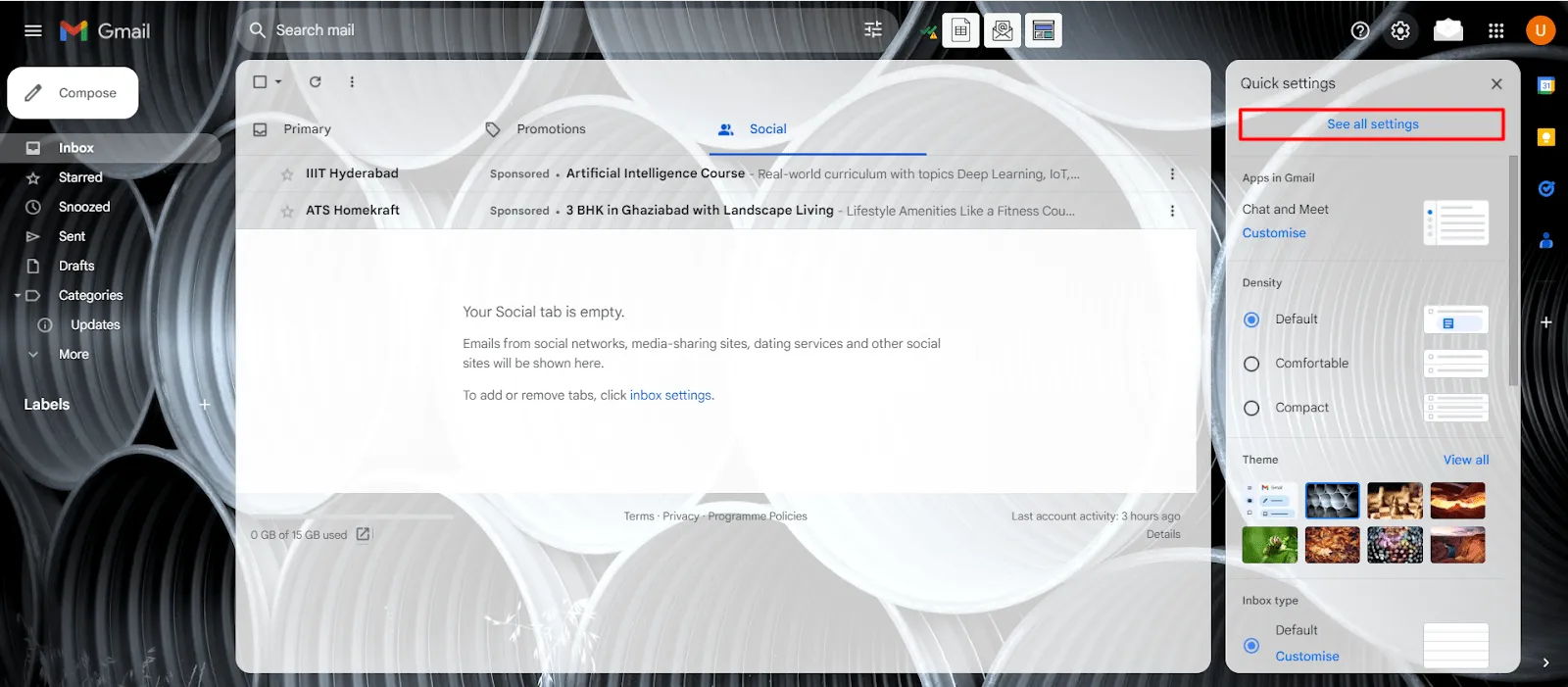Hide the side panel chevron
The height and width of the screenshot is (687, 1568).
[x=1545, y=662]
